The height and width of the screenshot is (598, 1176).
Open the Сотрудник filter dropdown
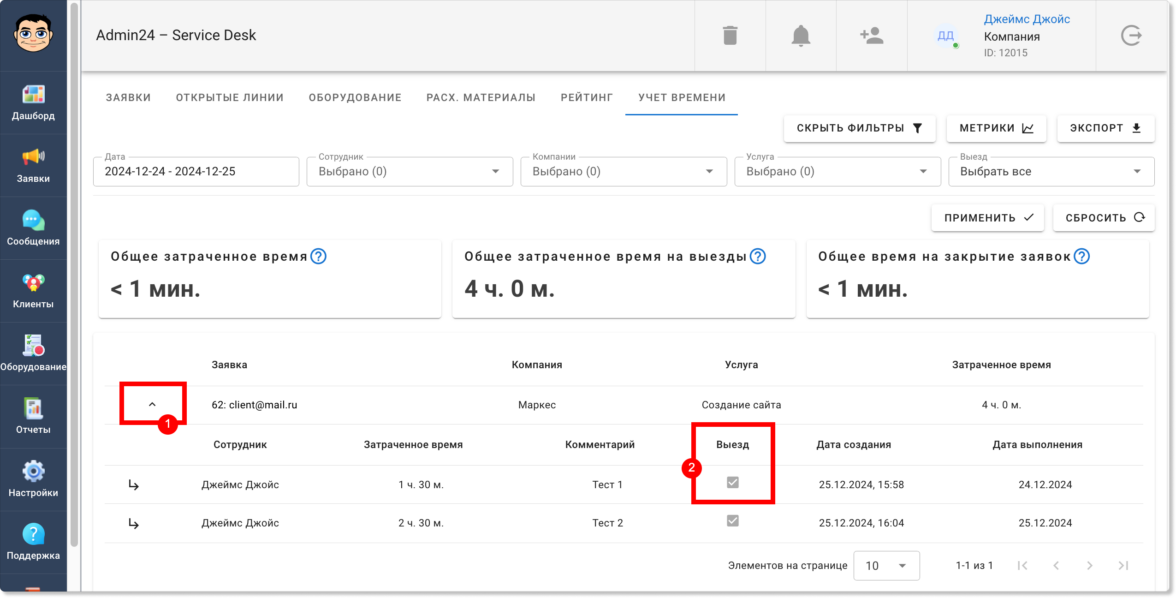(x=410, y=172)
